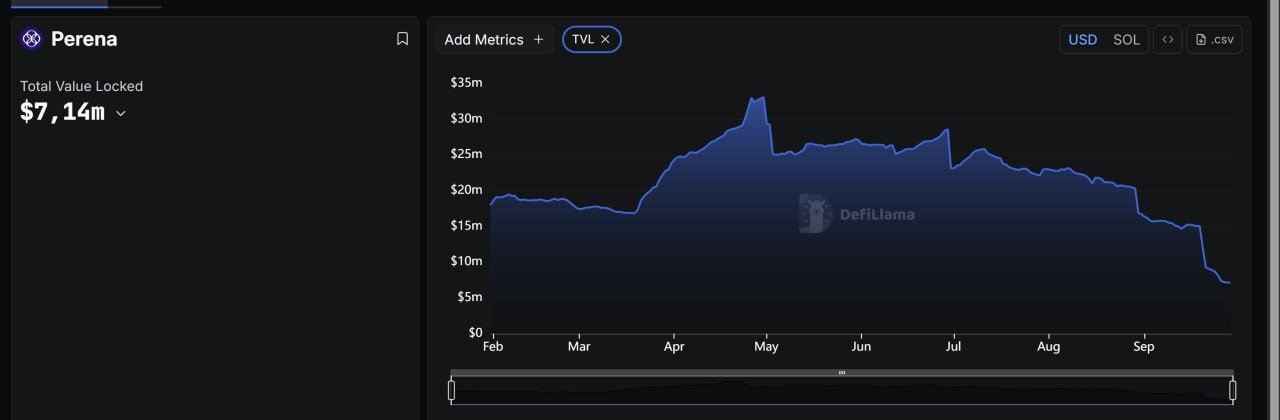Click the right range slider handle

(x=1233, y=390)
